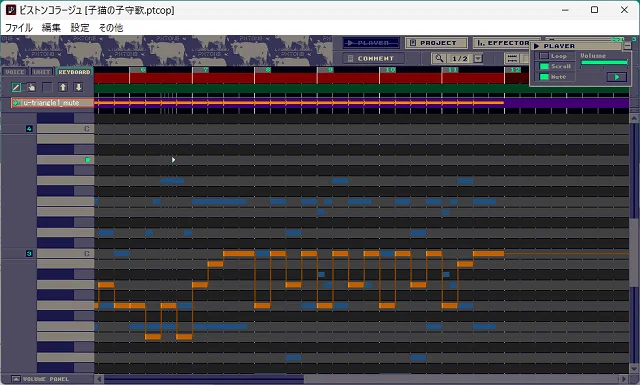Select the long final orange note on C3
Image resolution: width=640 pixels, height=385 pixels.
[x=489, y=254]
